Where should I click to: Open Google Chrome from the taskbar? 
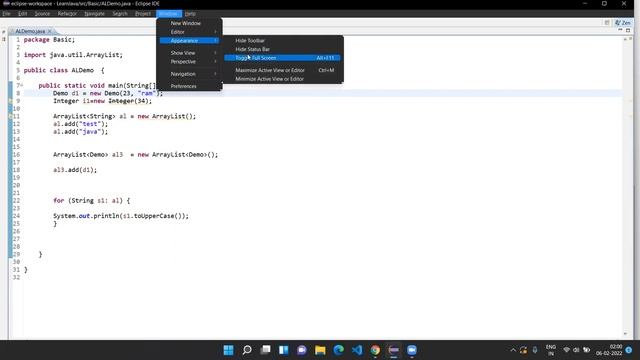[x=376, y=350]
